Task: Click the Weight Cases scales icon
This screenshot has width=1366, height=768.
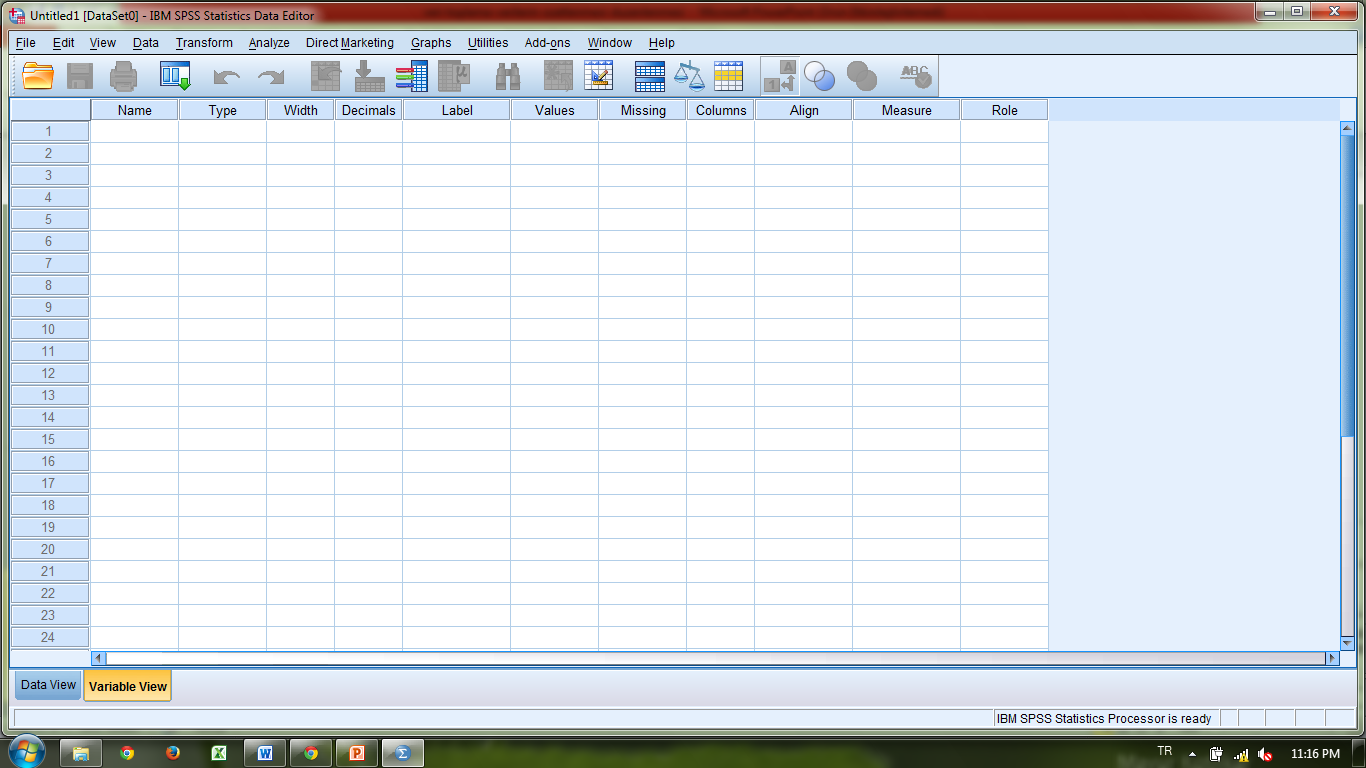Action: [689, 76]
